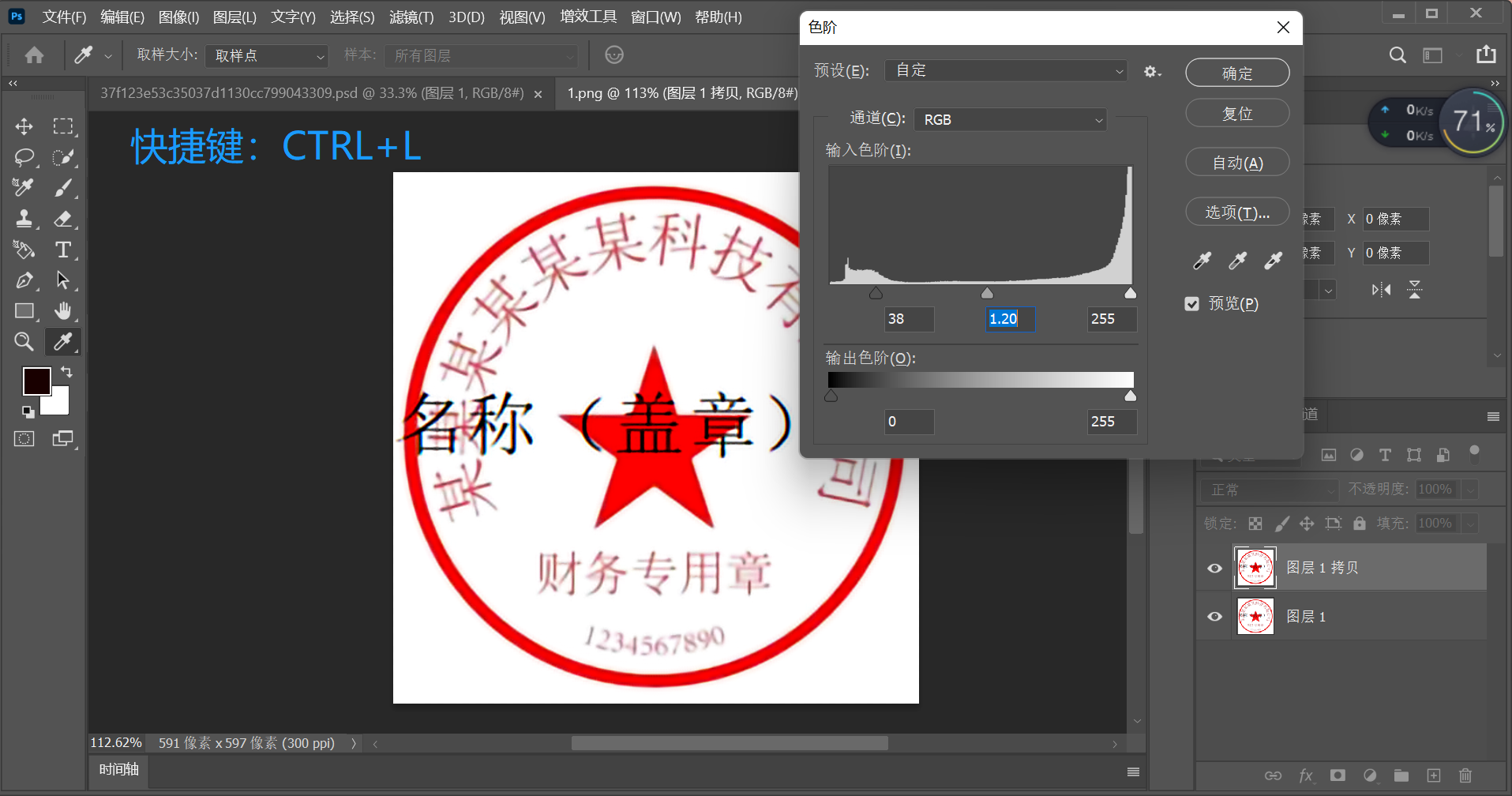This screenshot has height=796, width=1512.
Task: Open the Layers panel menu
Action: click(1493, 416)
